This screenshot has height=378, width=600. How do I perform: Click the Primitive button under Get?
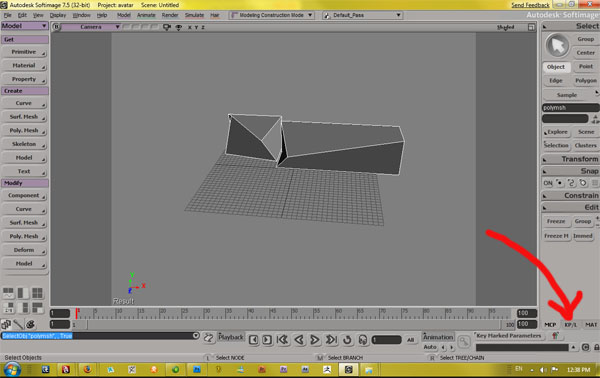[x=24, y=52]
